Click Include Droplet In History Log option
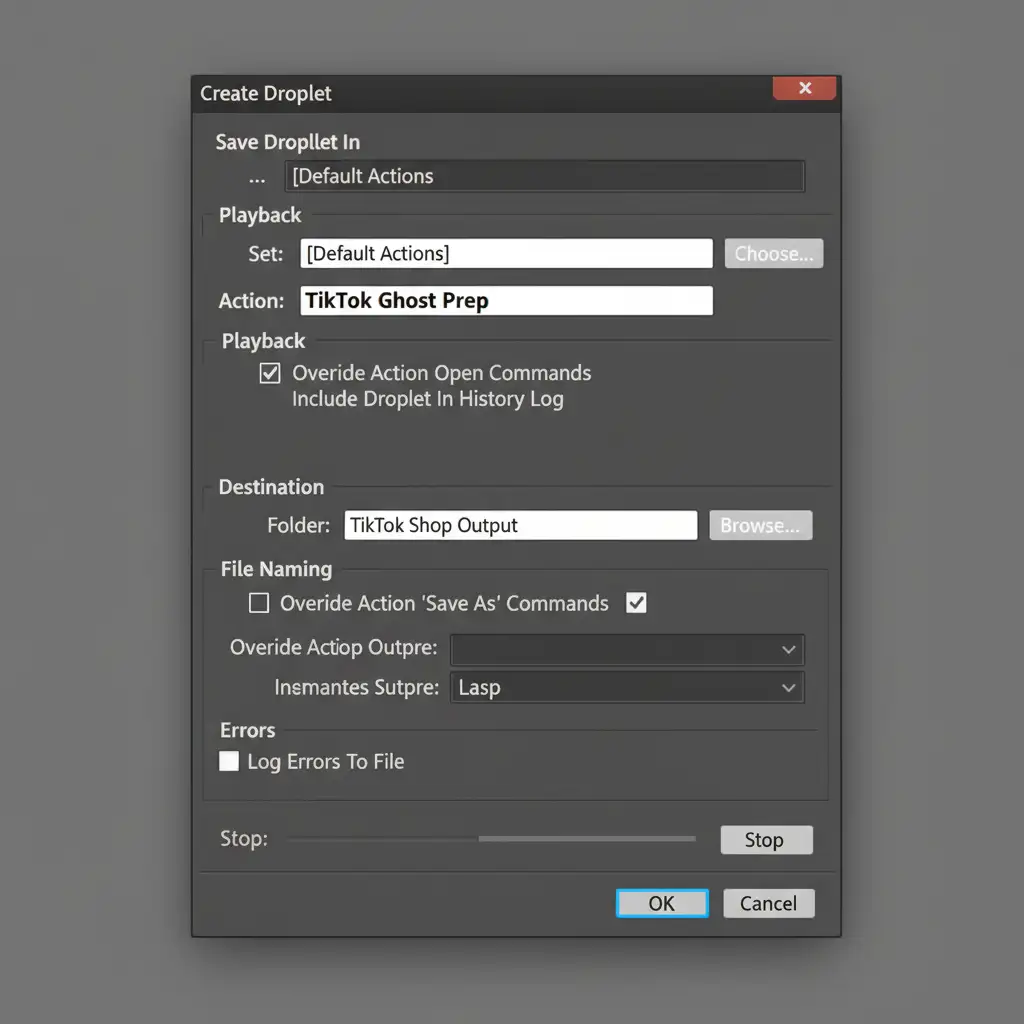Viewport: 1024px width, 1024px height. tap(427, 399)
